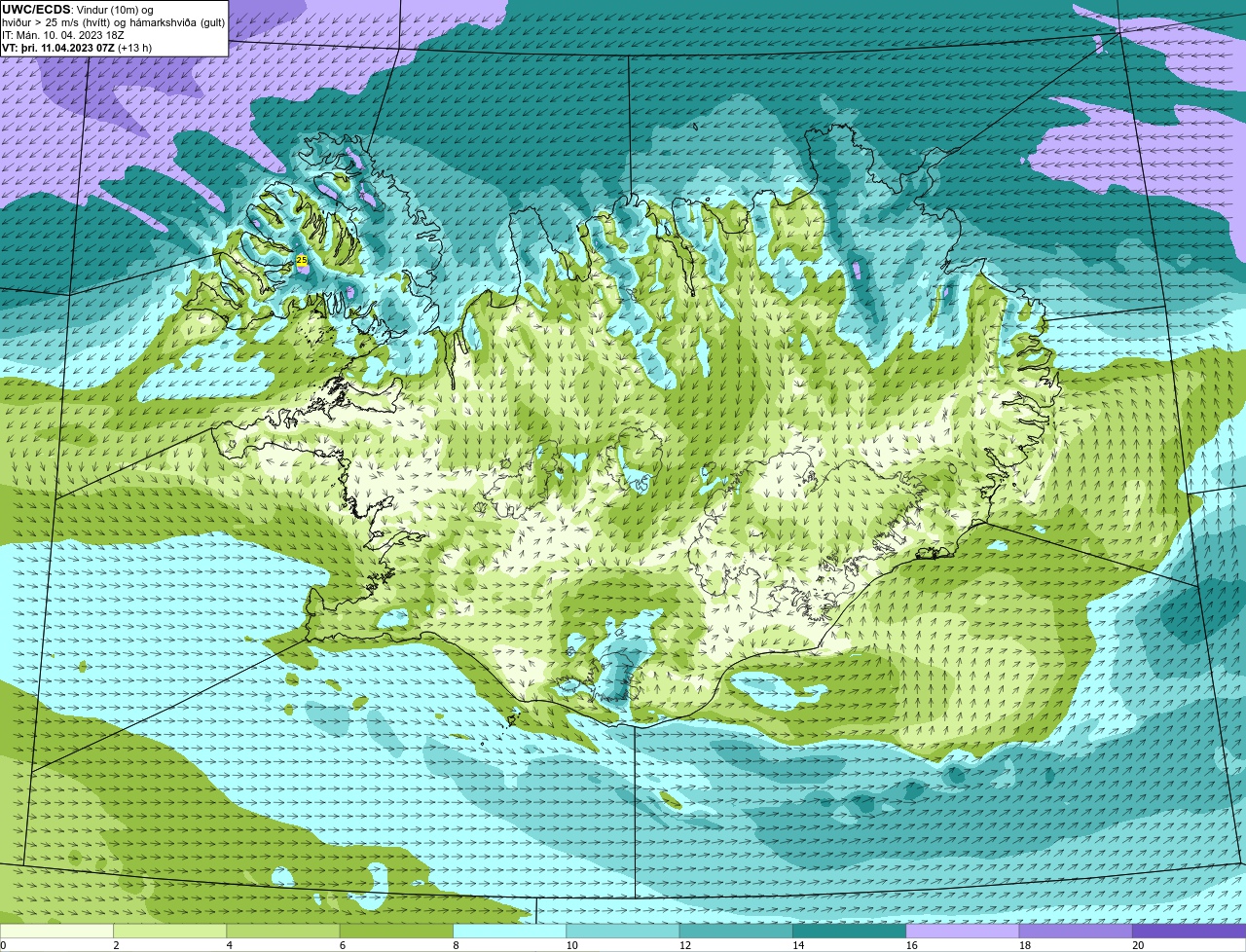Click the '(+13 h)' forecast offset text
This screenshot has height=952, width=1246.
pos(134,48)
